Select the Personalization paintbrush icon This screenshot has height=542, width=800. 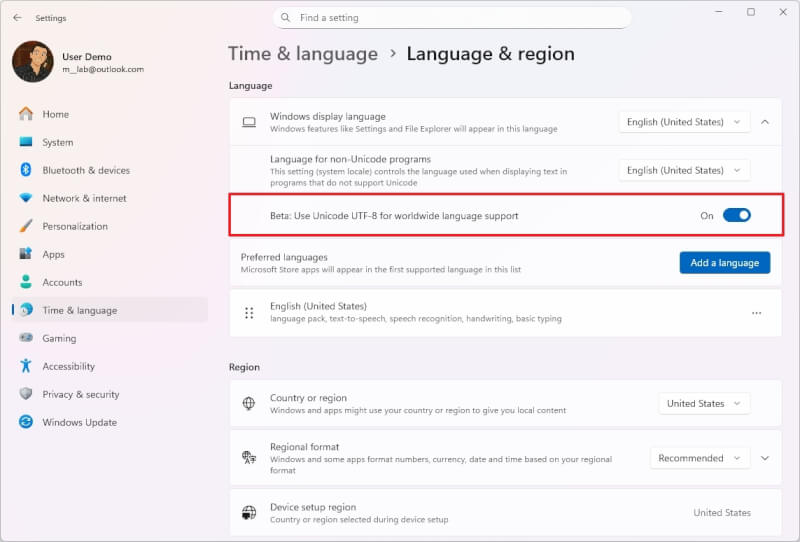[x=26, y=226]
